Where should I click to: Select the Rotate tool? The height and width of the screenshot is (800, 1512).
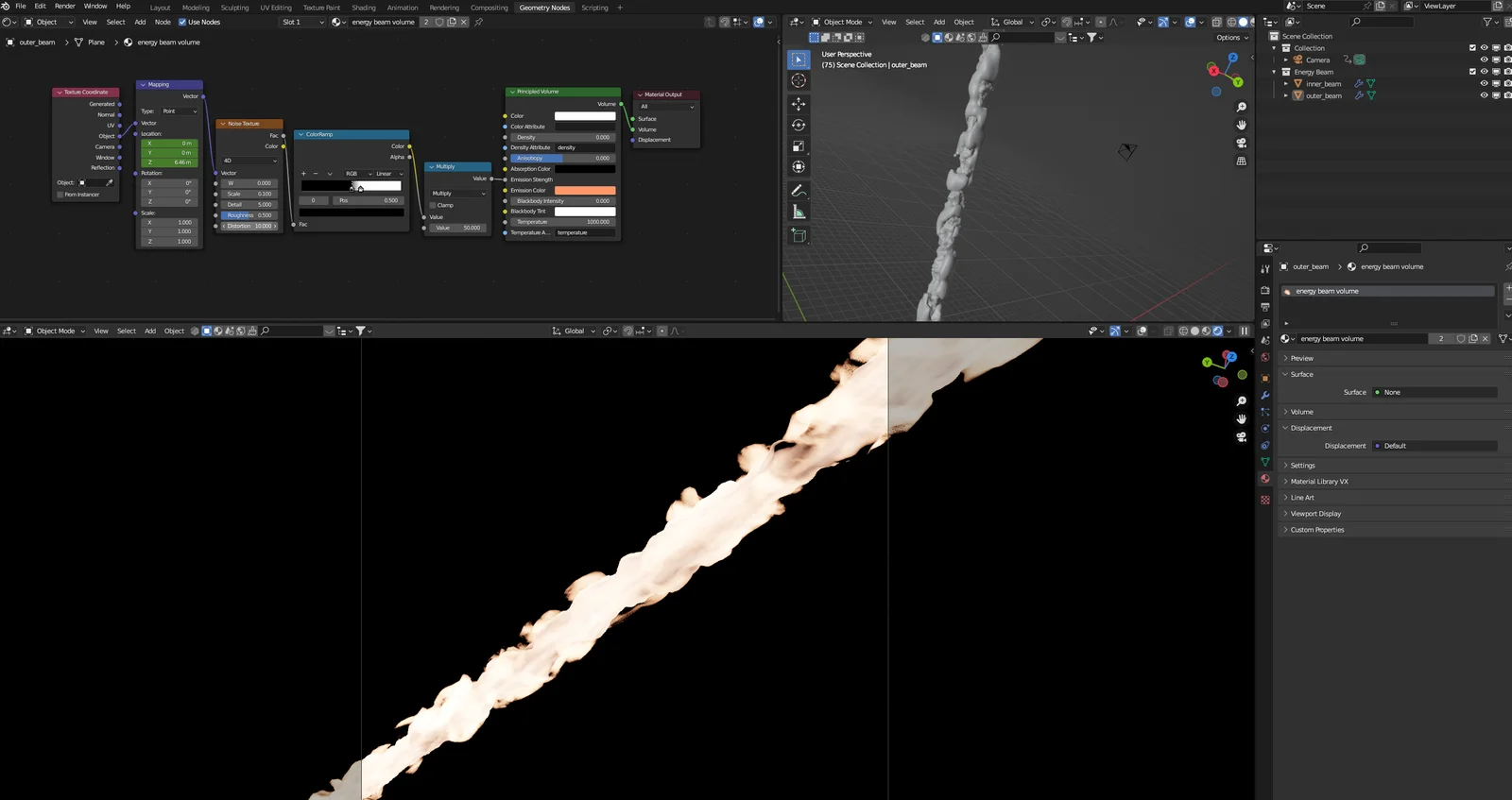click(799, 125)
